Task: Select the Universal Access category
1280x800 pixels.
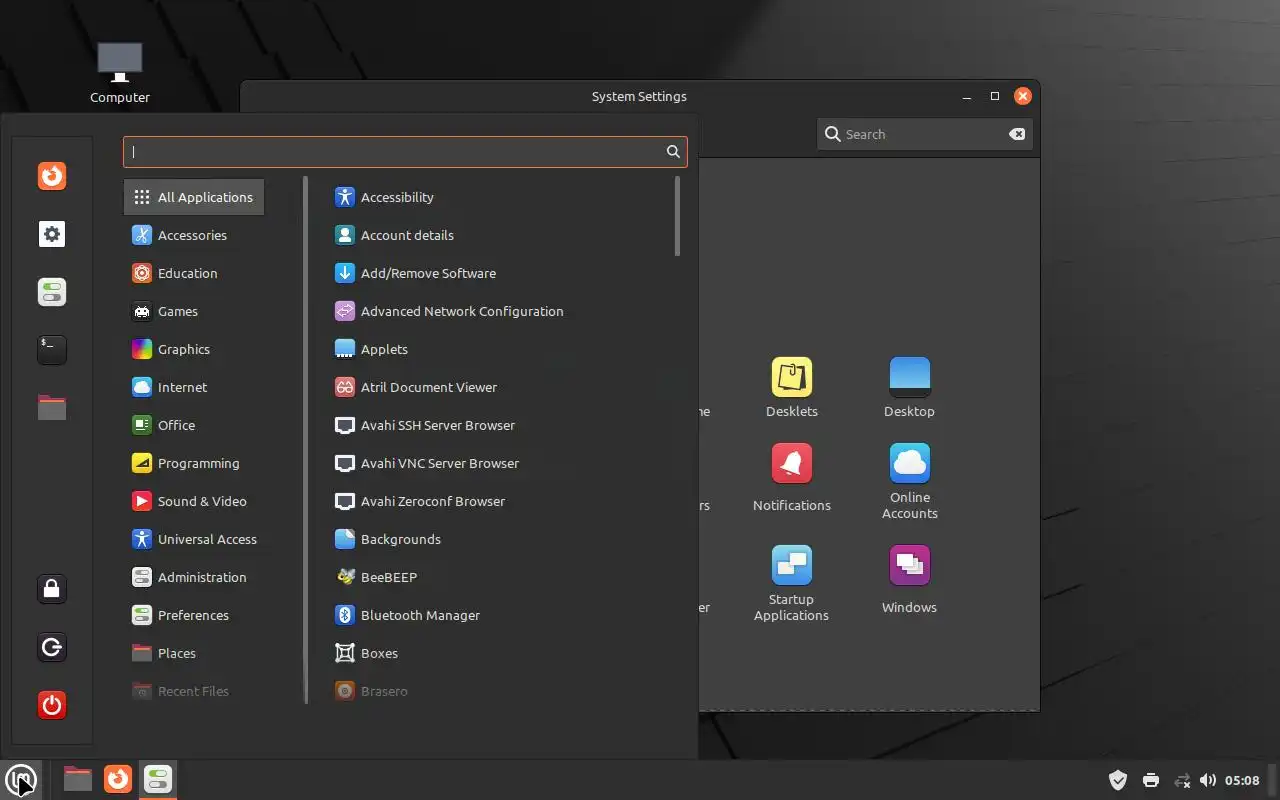Action: pos(194,539)
